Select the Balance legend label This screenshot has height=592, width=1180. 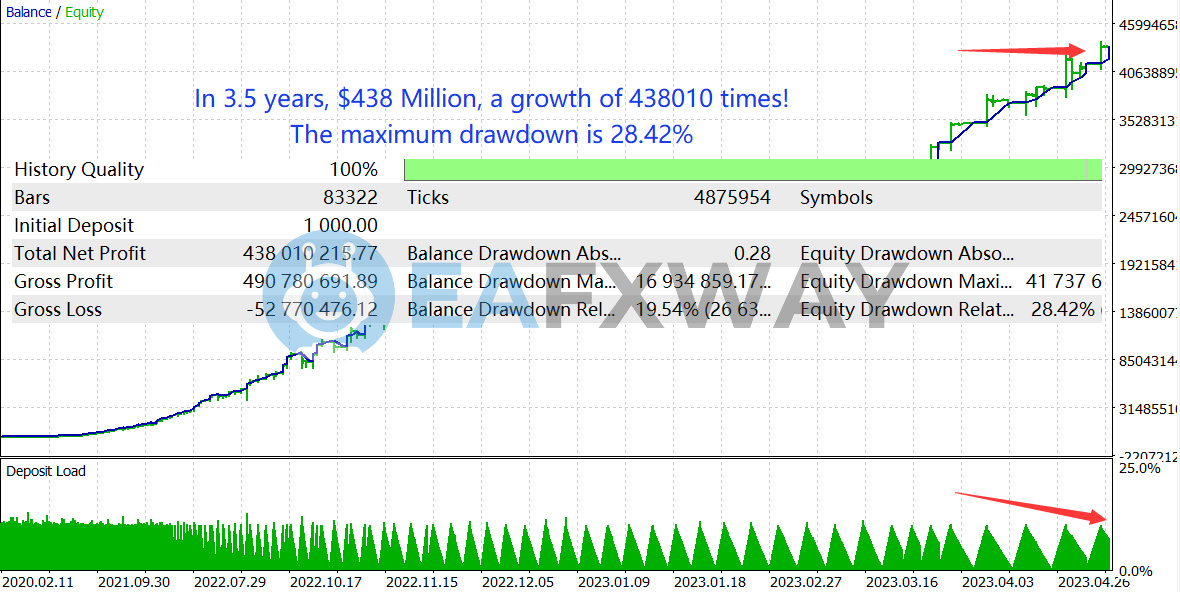pos(28,13)
